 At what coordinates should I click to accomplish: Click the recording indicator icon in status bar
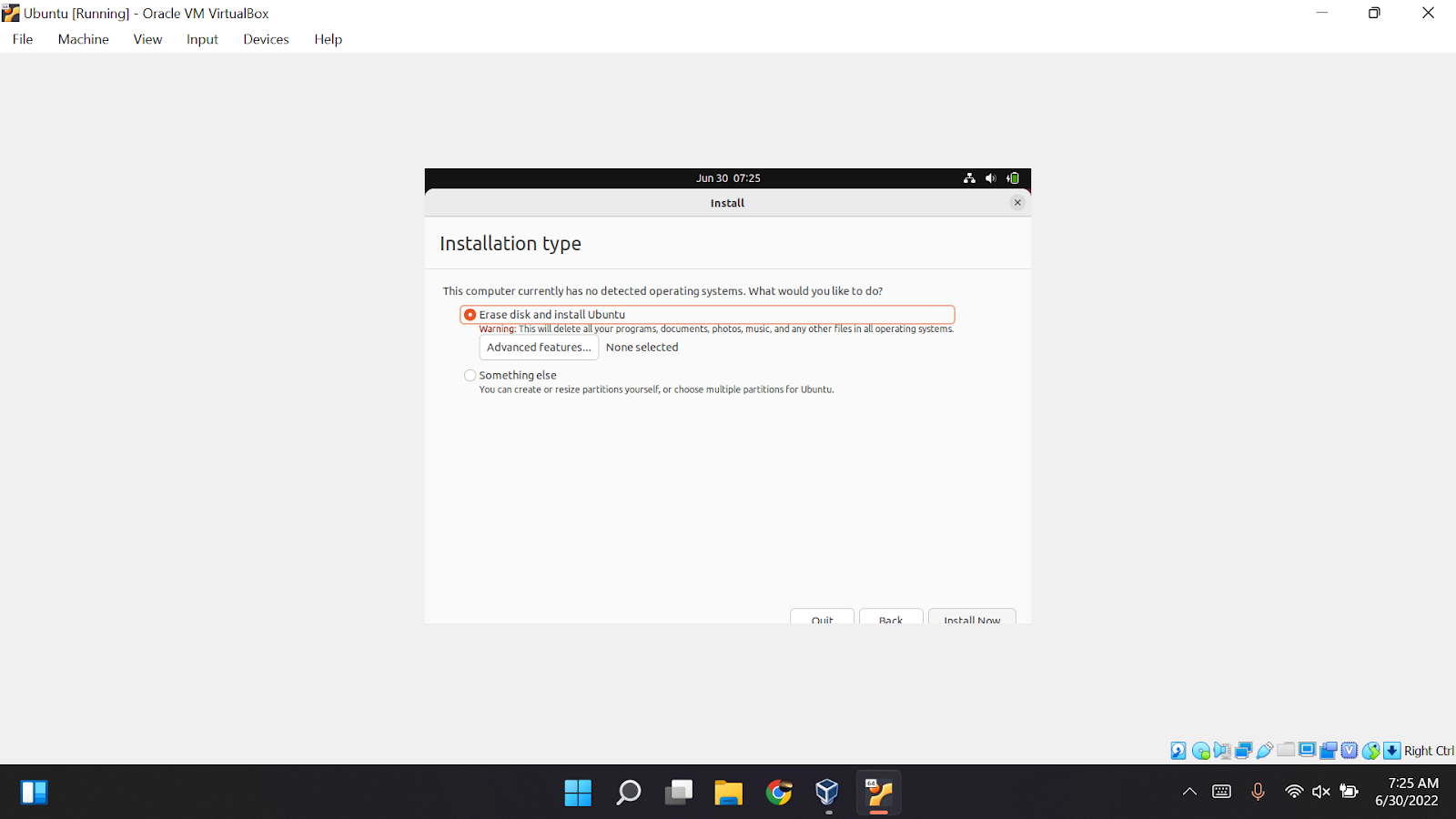pos(1329,751)
